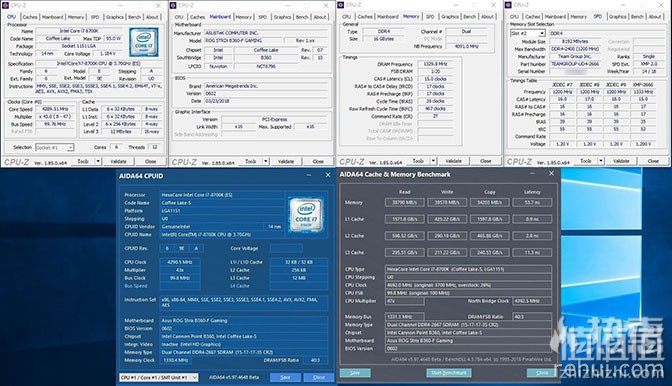Open the SPD tab in the Memory CPU-Z window
672x386 pixels.
tap(430, 17)
